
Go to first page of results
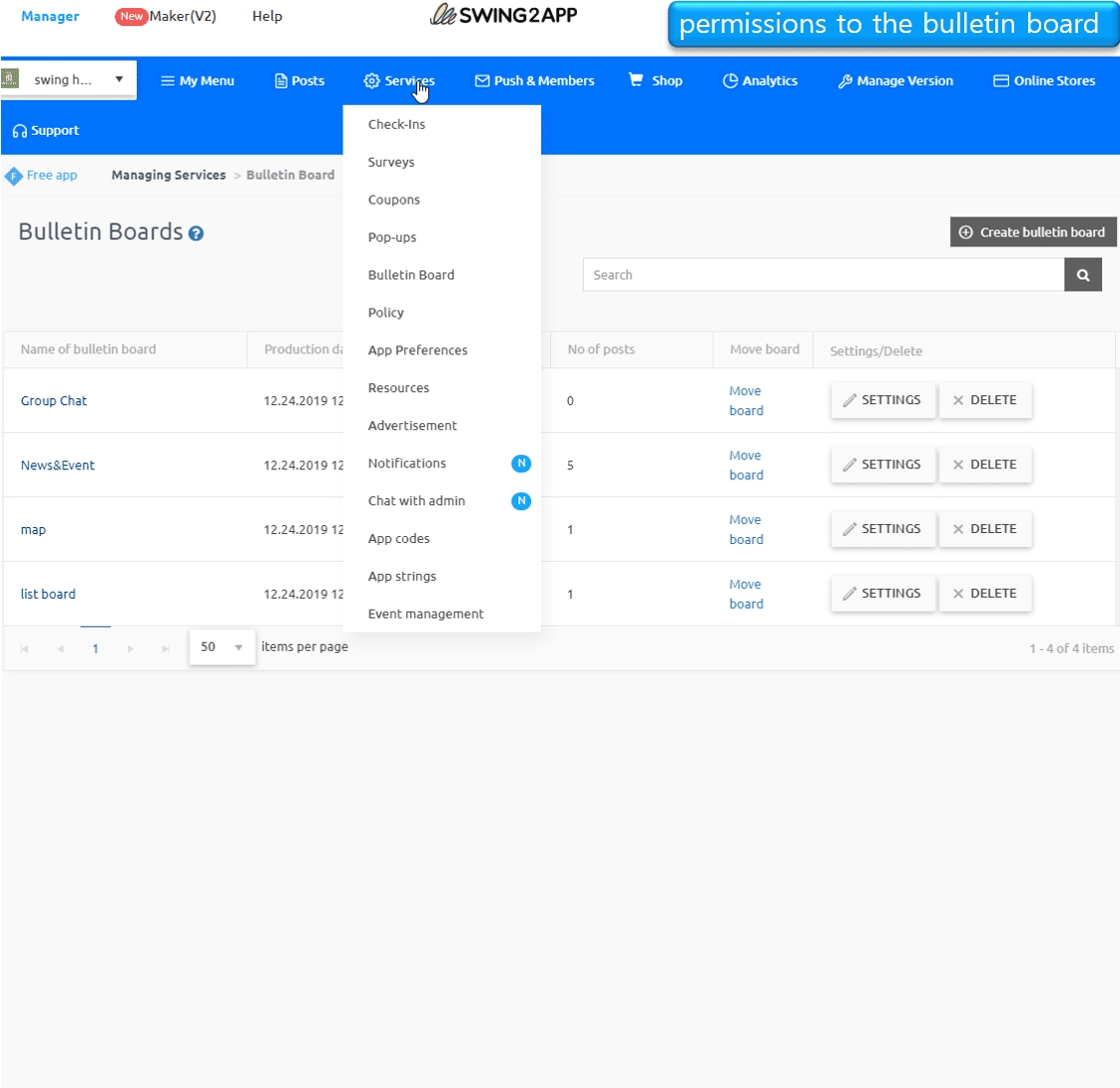24,649
